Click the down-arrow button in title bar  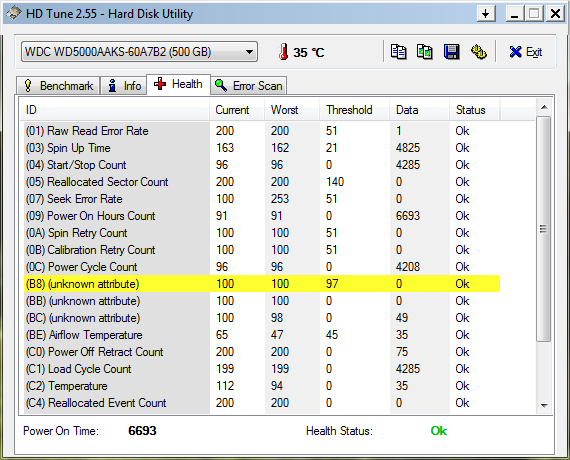click(486, 14)
